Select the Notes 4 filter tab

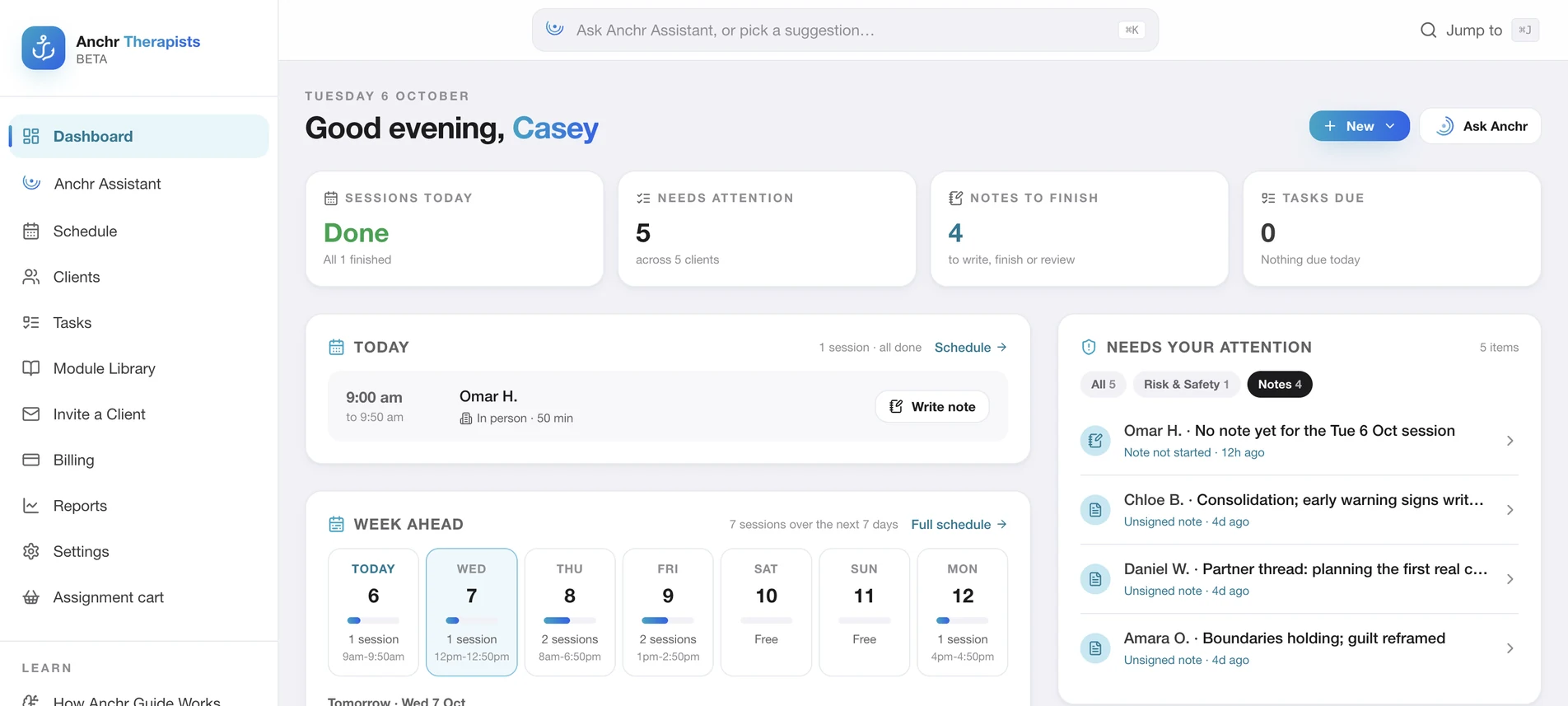(x=1280, y=385)
